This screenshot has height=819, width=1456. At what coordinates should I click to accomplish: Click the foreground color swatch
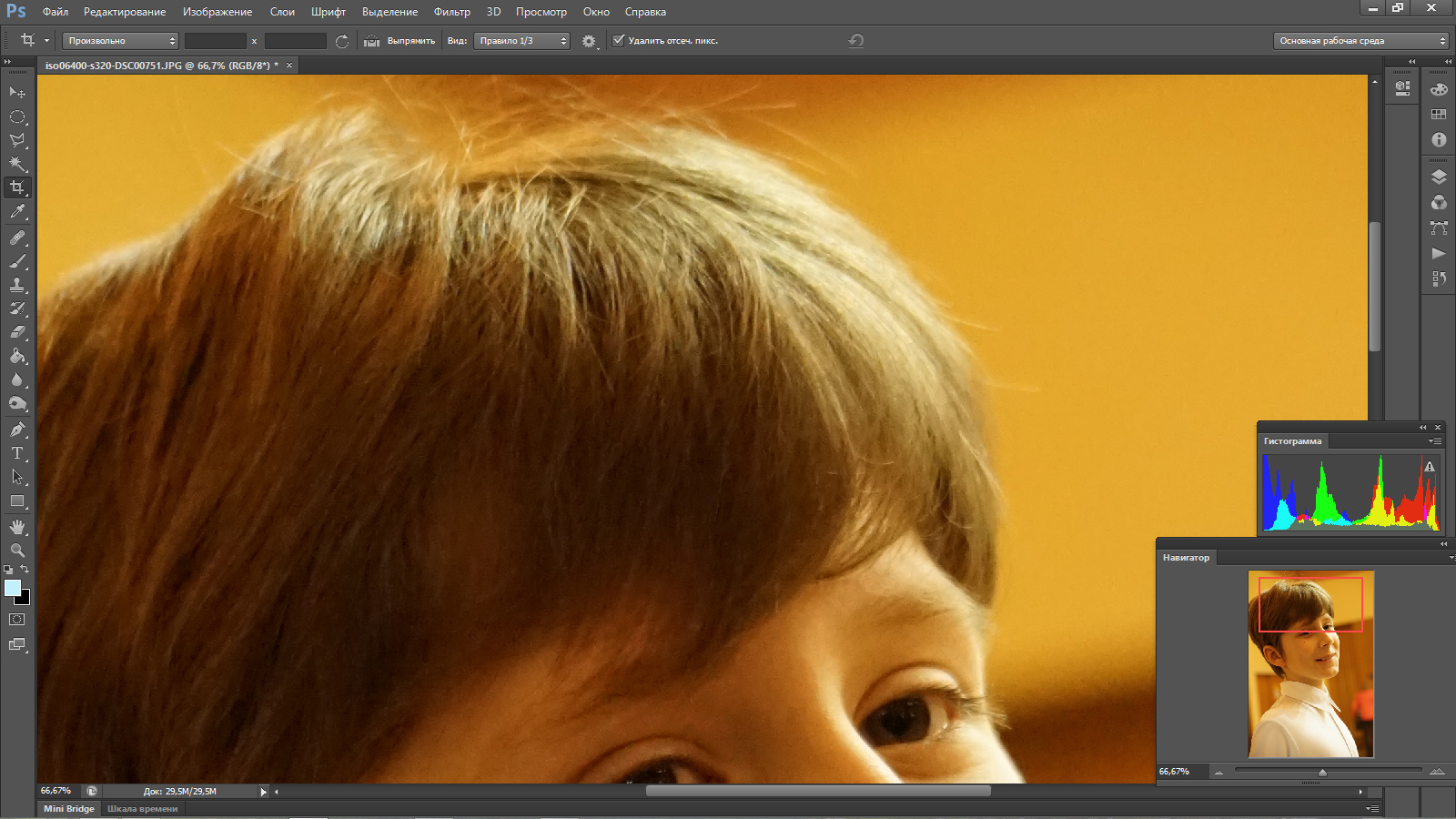click(x=12, y=588)
